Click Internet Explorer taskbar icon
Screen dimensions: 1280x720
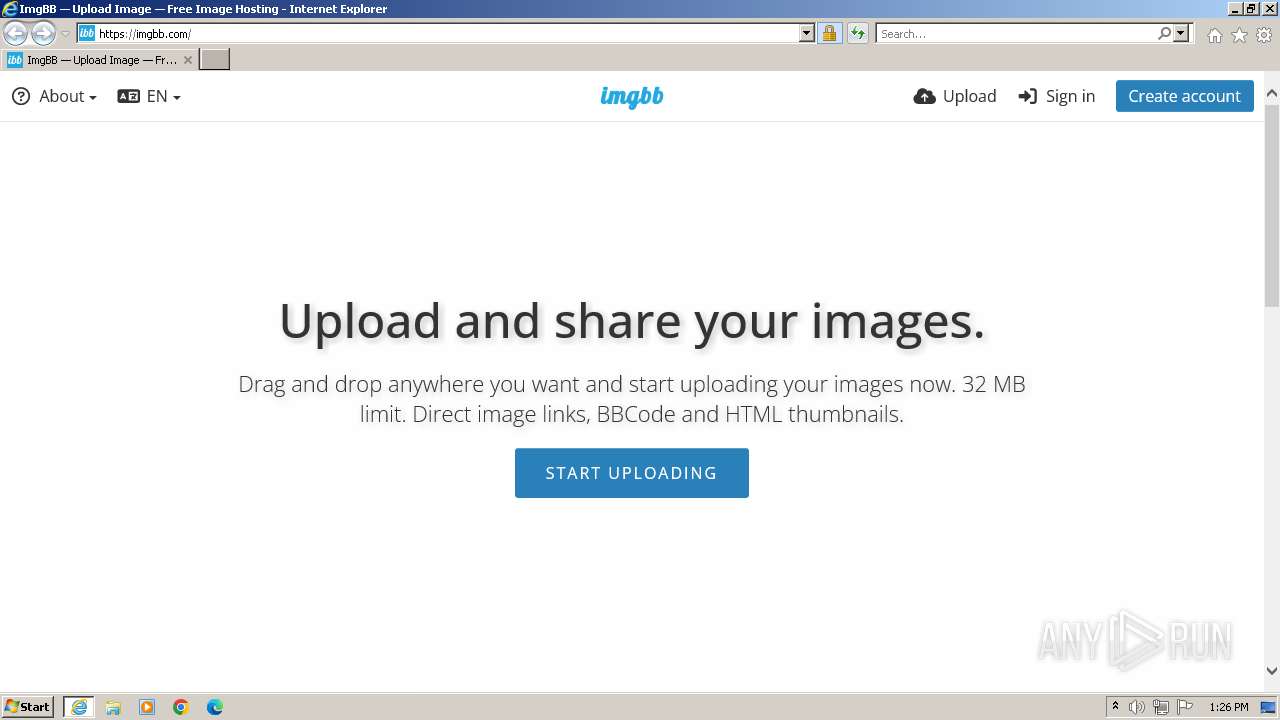[79, 707]
